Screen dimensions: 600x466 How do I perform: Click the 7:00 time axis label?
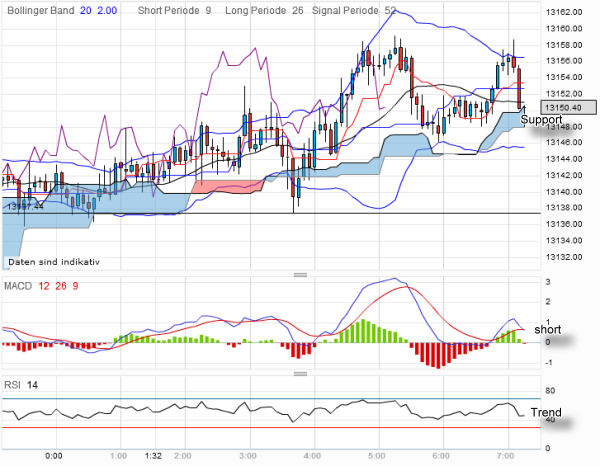click(x=505, y=456)
